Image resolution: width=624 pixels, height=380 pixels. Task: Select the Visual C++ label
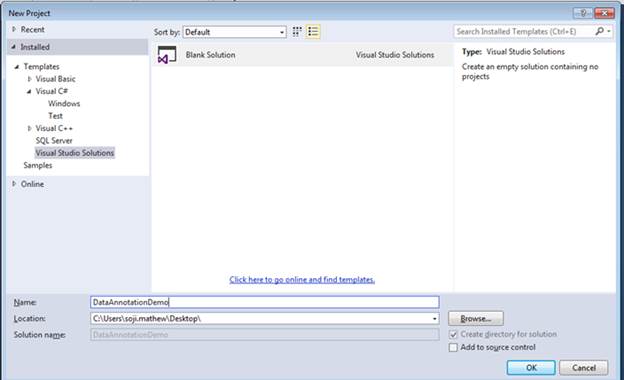pos(54,128)
